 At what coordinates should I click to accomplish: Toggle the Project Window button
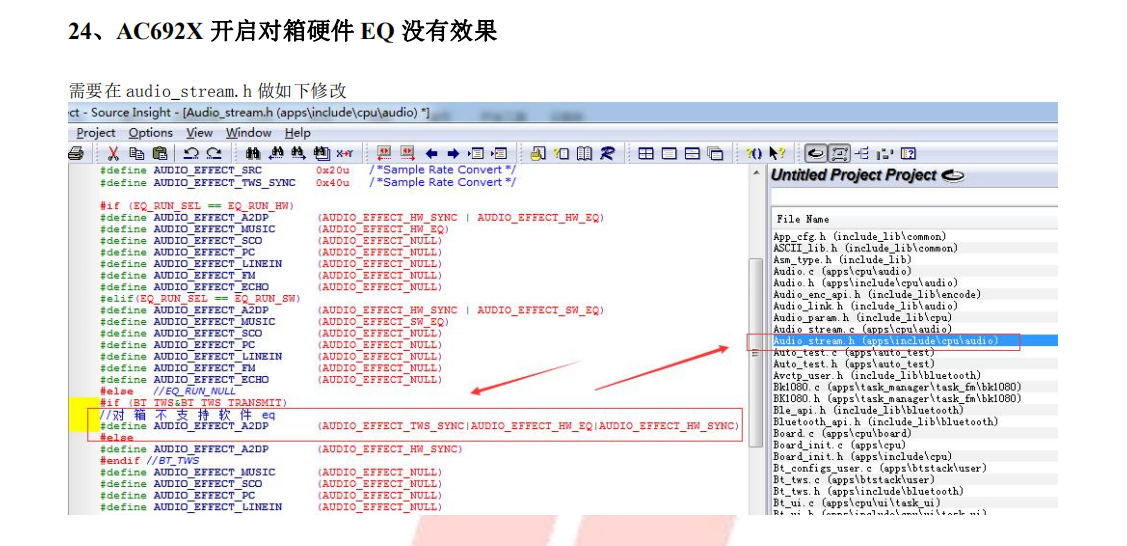click(x=815, y=153)
